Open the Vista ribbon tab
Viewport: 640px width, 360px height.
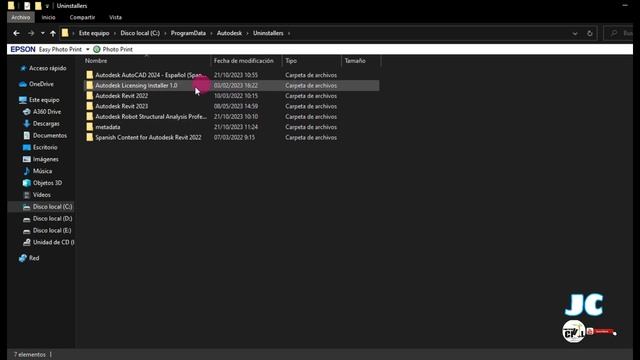115,17
